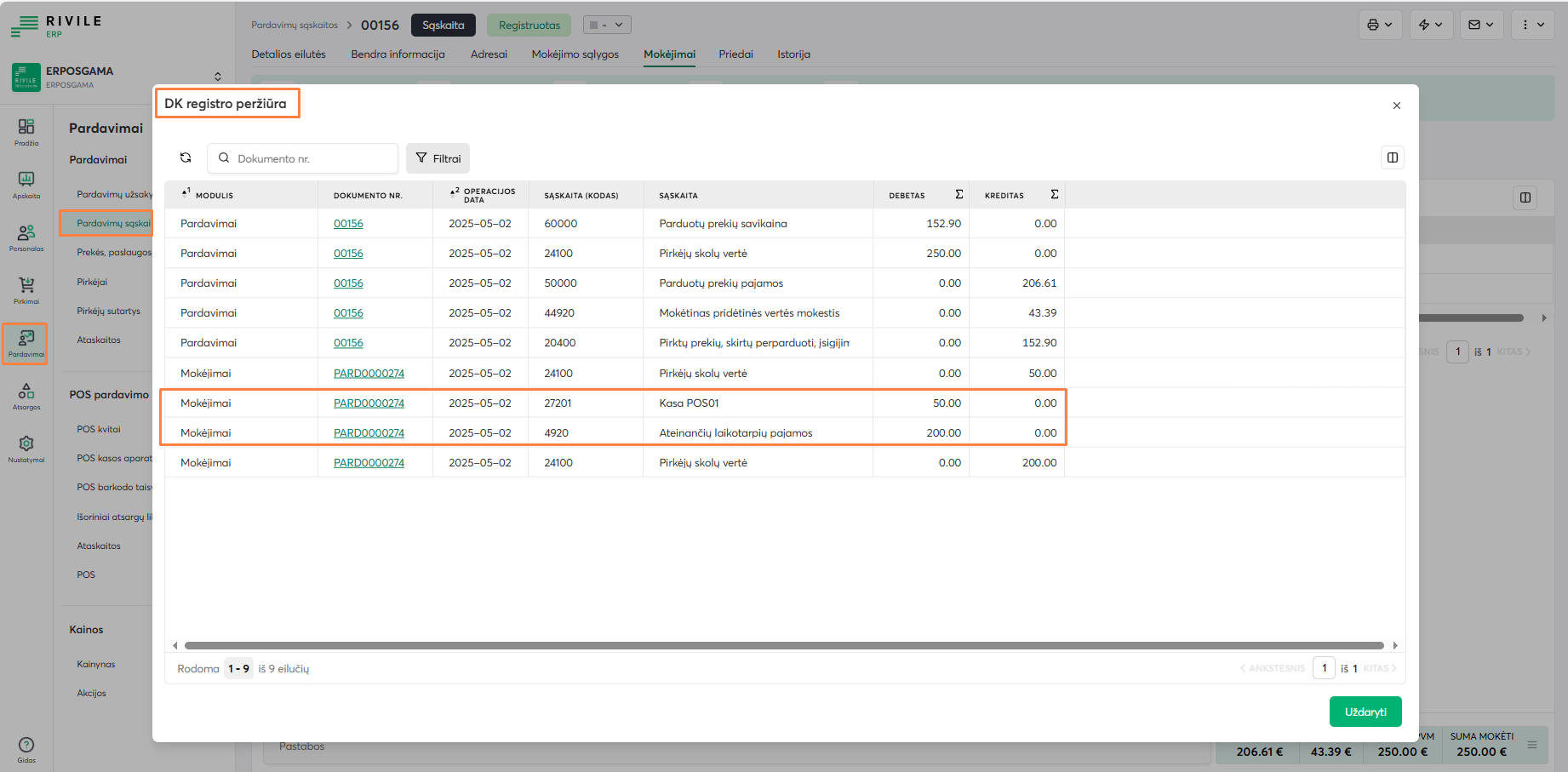
Task: Open the Personalas sidebar icon
Action: coord(26,237)
